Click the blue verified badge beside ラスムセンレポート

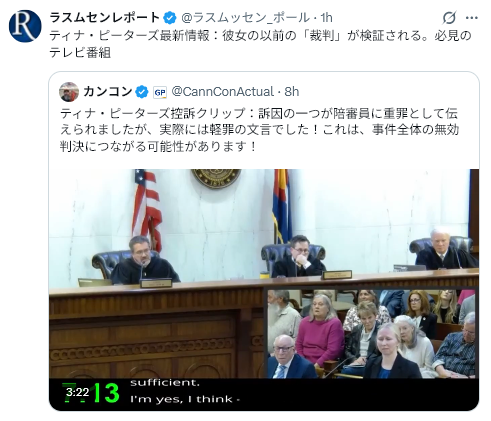(170, 18)
